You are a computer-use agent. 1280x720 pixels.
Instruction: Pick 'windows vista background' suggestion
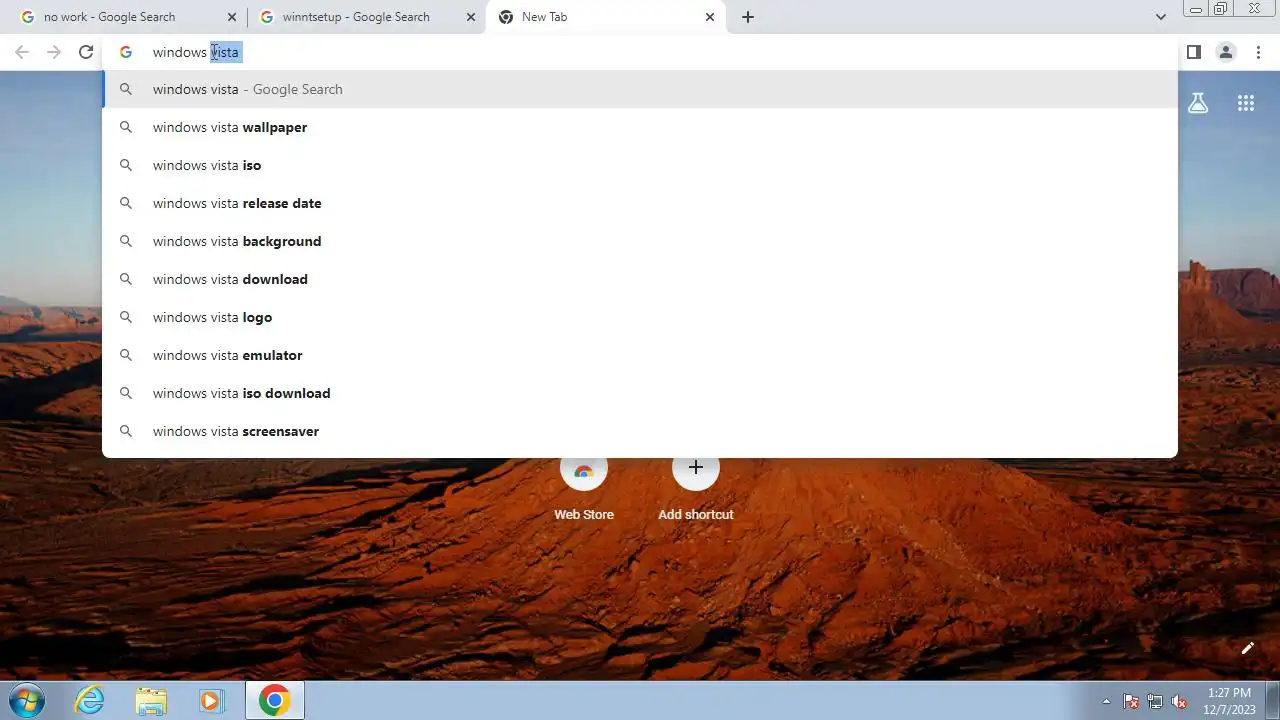(x=640, y=241)
